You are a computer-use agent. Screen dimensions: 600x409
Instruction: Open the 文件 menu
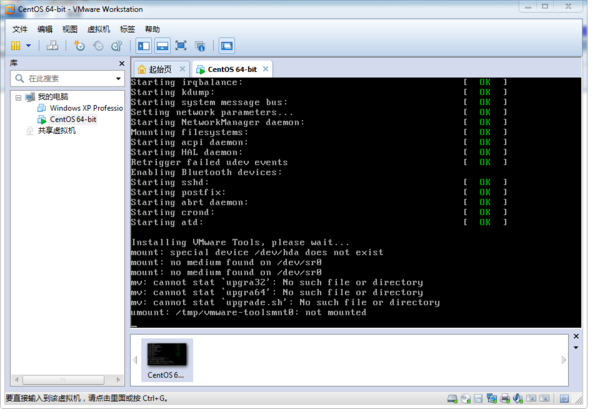tap(20, 29)
